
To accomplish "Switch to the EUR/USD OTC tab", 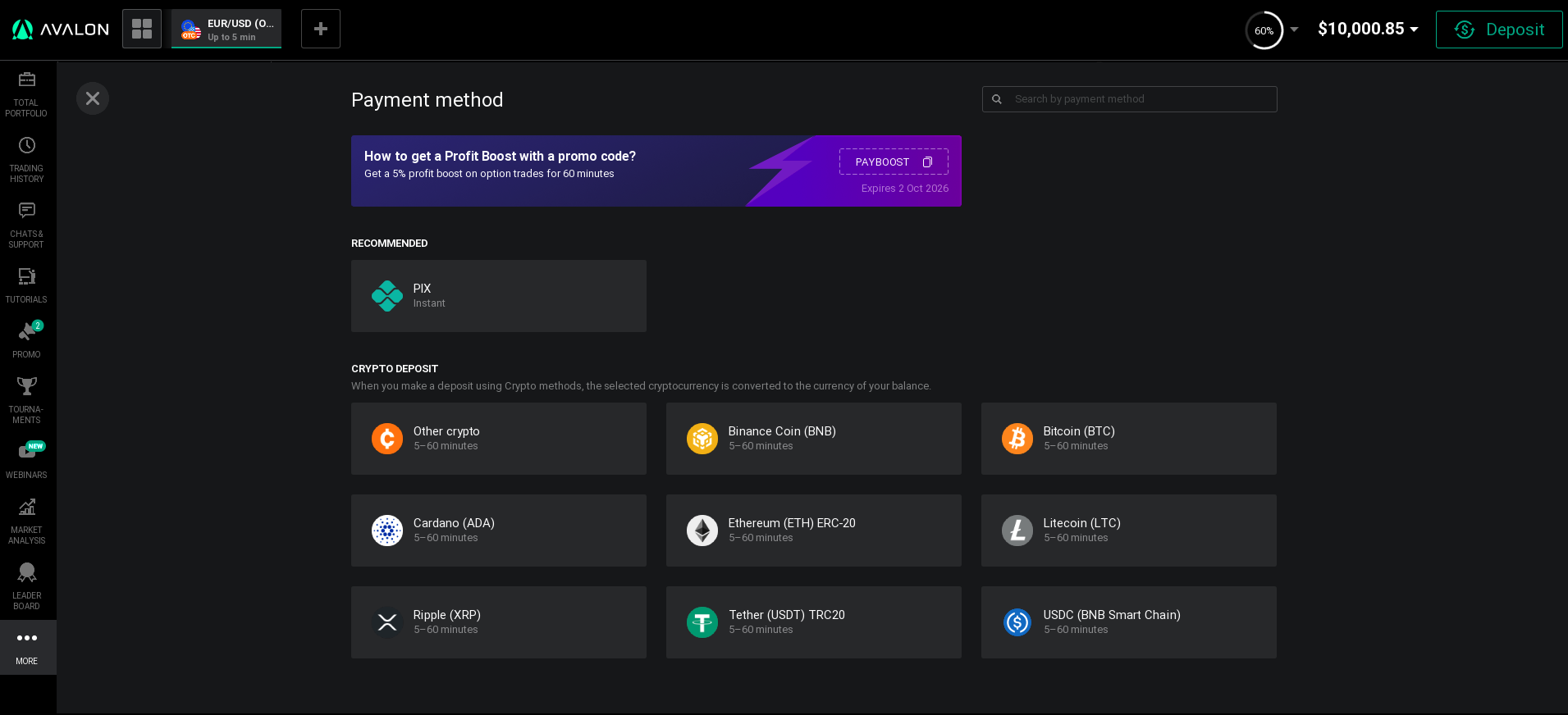I will pos(226,29).
